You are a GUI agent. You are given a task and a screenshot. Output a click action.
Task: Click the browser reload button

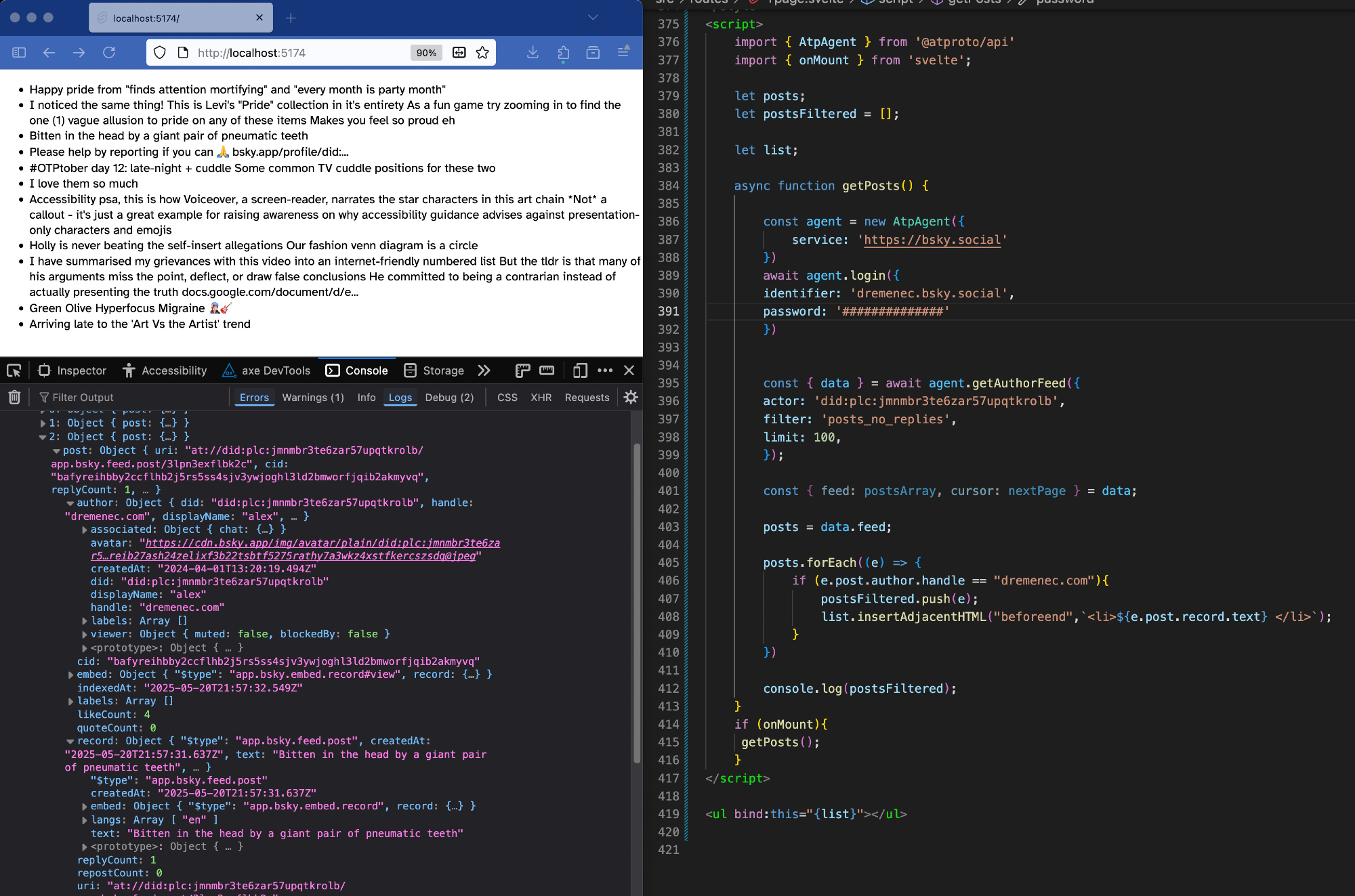click(x=108, y=53)
